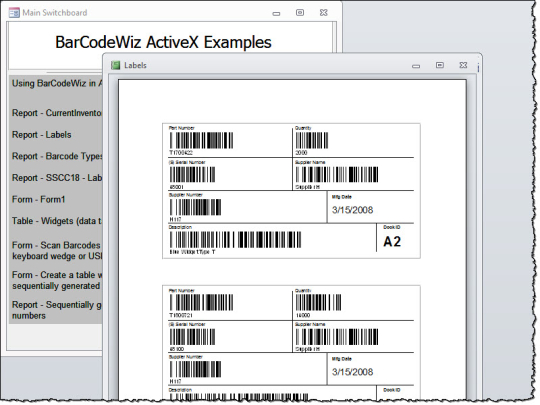Minimize the Labels report window
The image size is (540, 405).
click(x=416, y=66)
